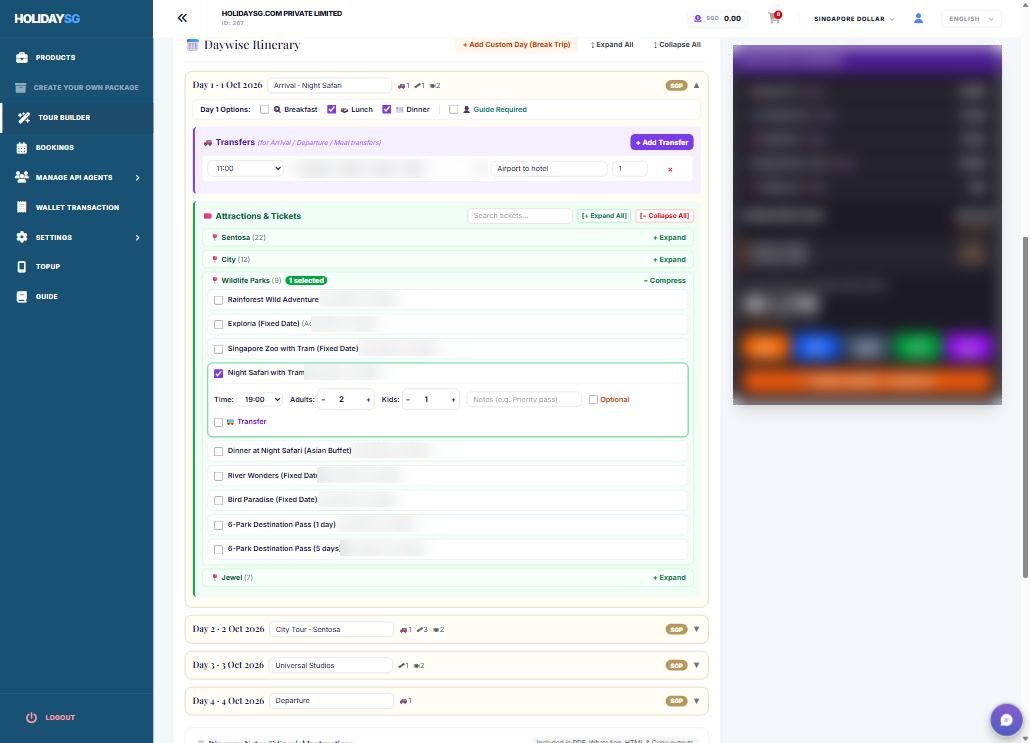The image size is (1030, 743).
Task: Open the Singapore Dollar currency dropdown
Action: point(854,19)
